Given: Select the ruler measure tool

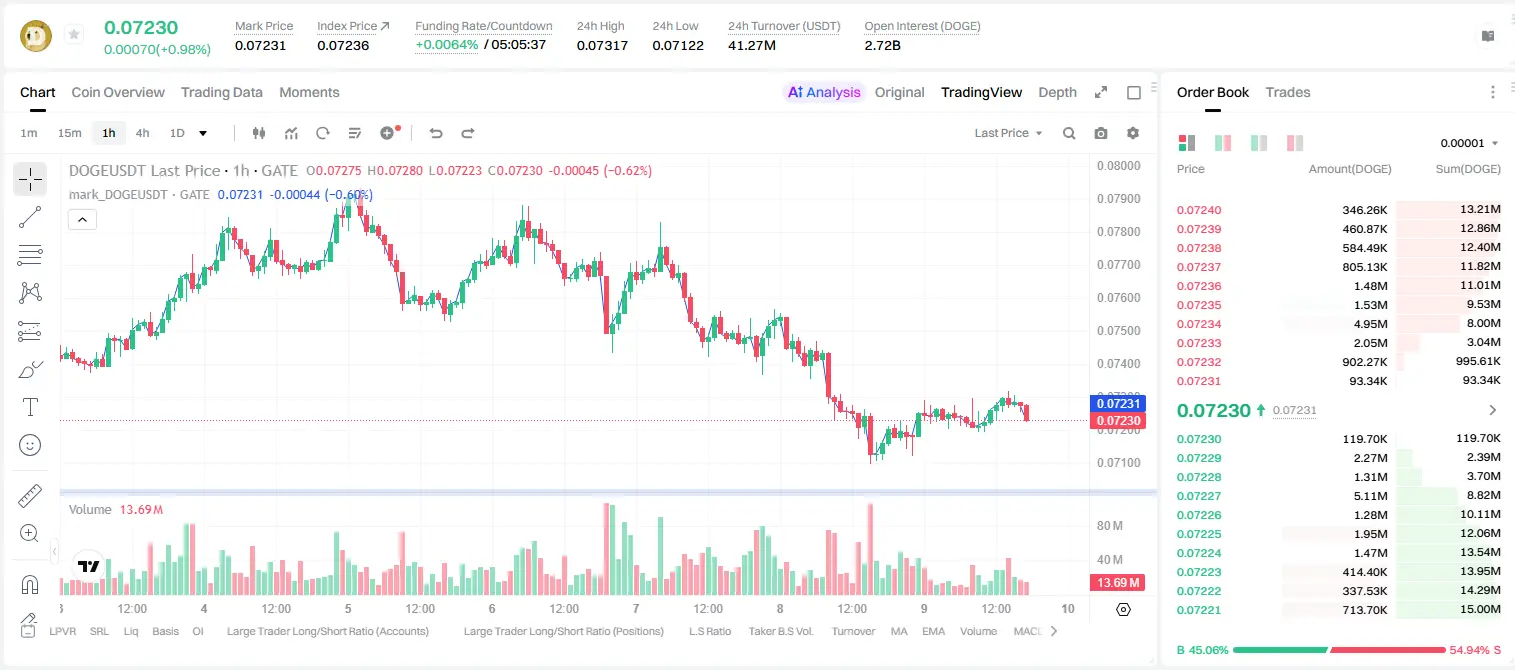Looking at the screenshot, I should pos(30,495).
